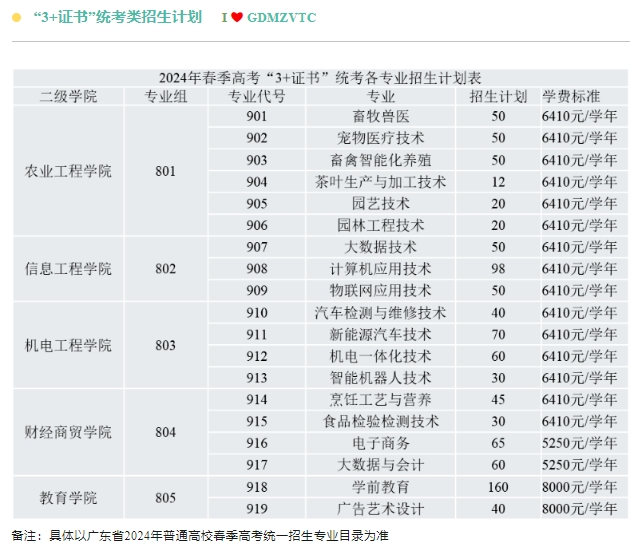Click major code 904
The height and width of the screenshot is (554, 640).
(x=257, y=182)
